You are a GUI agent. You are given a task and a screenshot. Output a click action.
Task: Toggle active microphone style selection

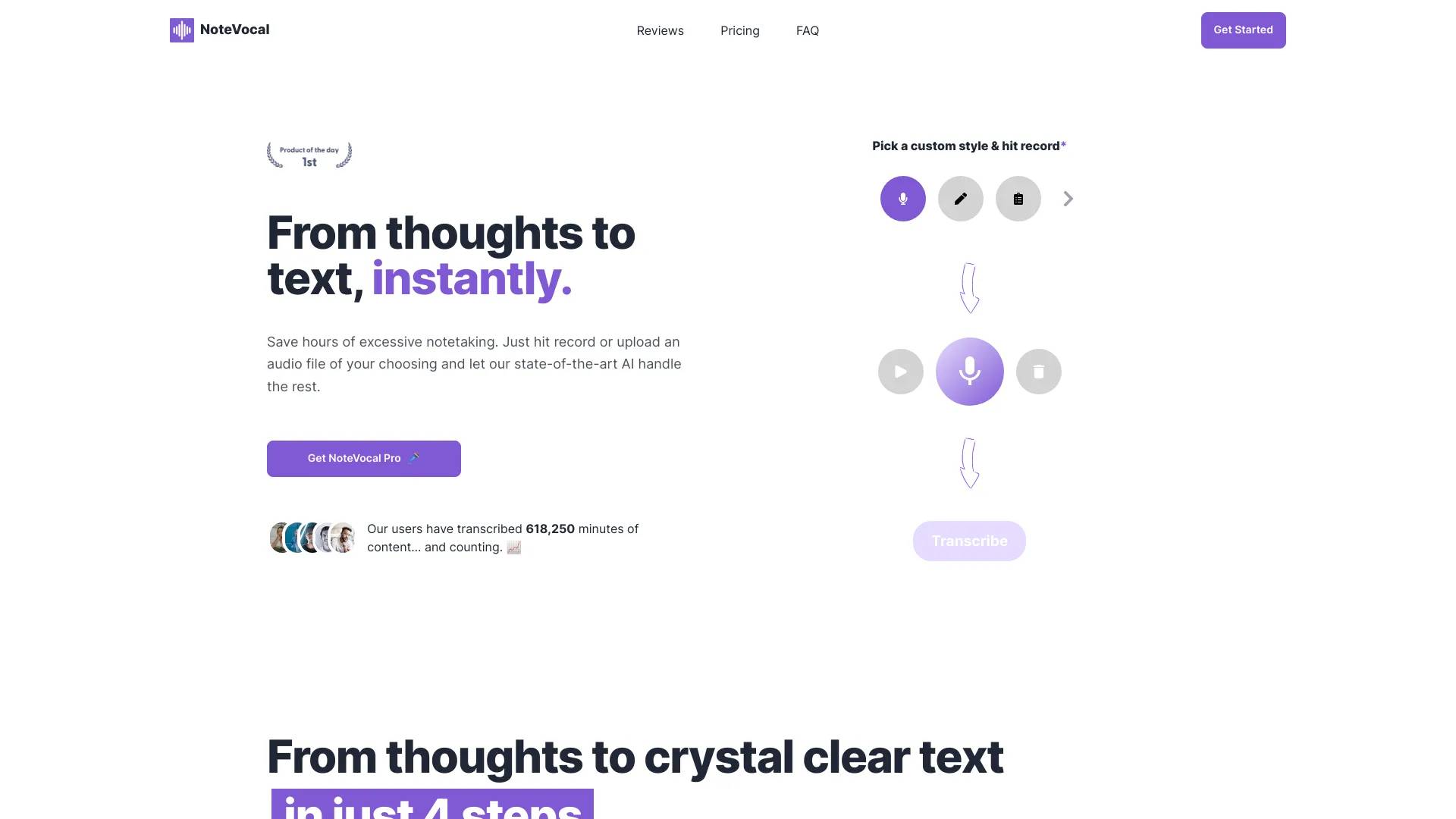[902, 198]
